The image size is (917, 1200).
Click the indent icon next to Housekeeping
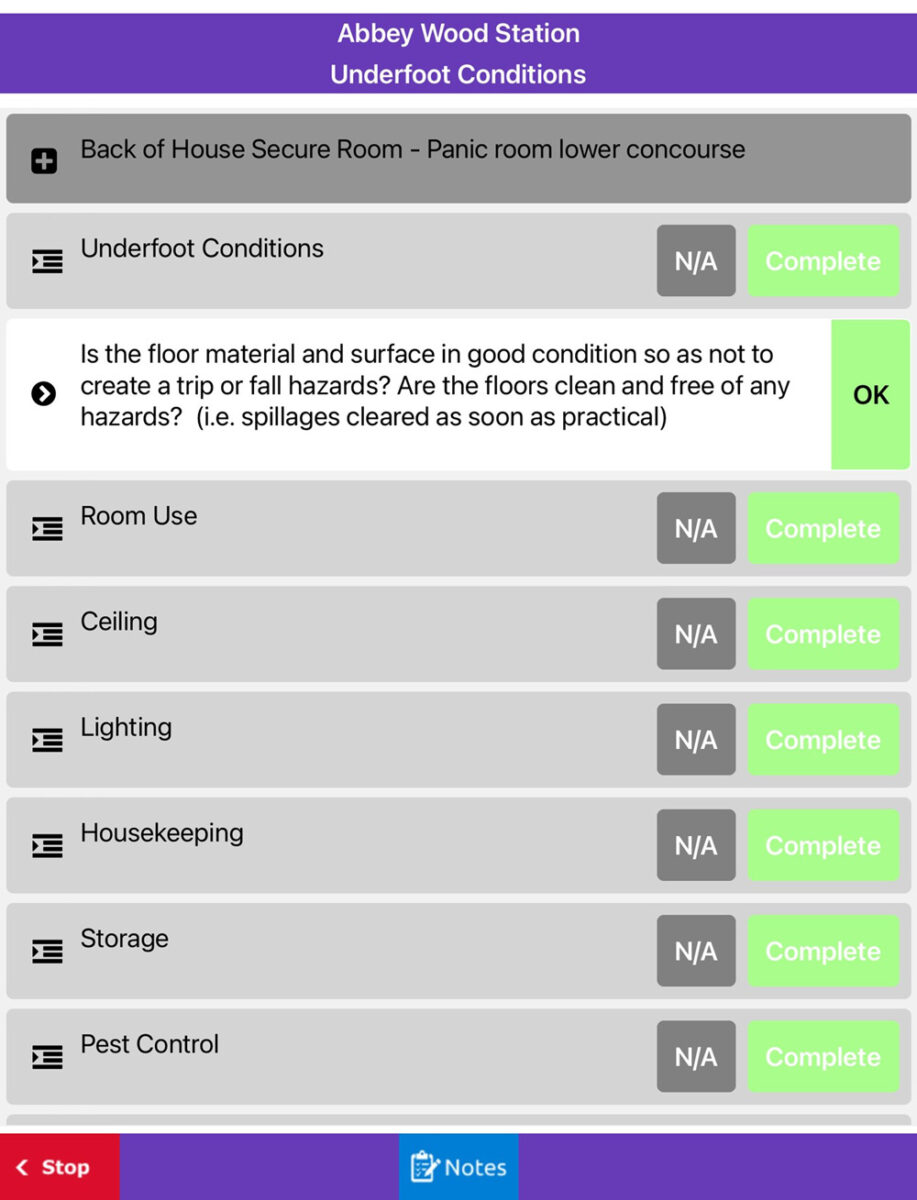pos(47,846)
